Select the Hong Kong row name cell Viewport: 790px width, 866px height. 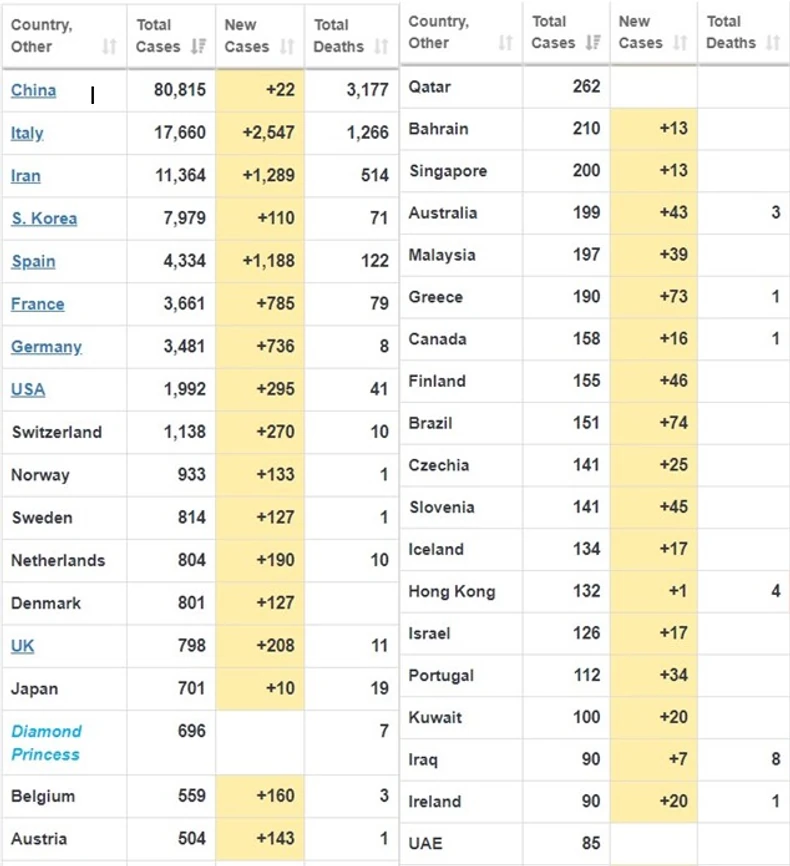(x=452, y=592)
